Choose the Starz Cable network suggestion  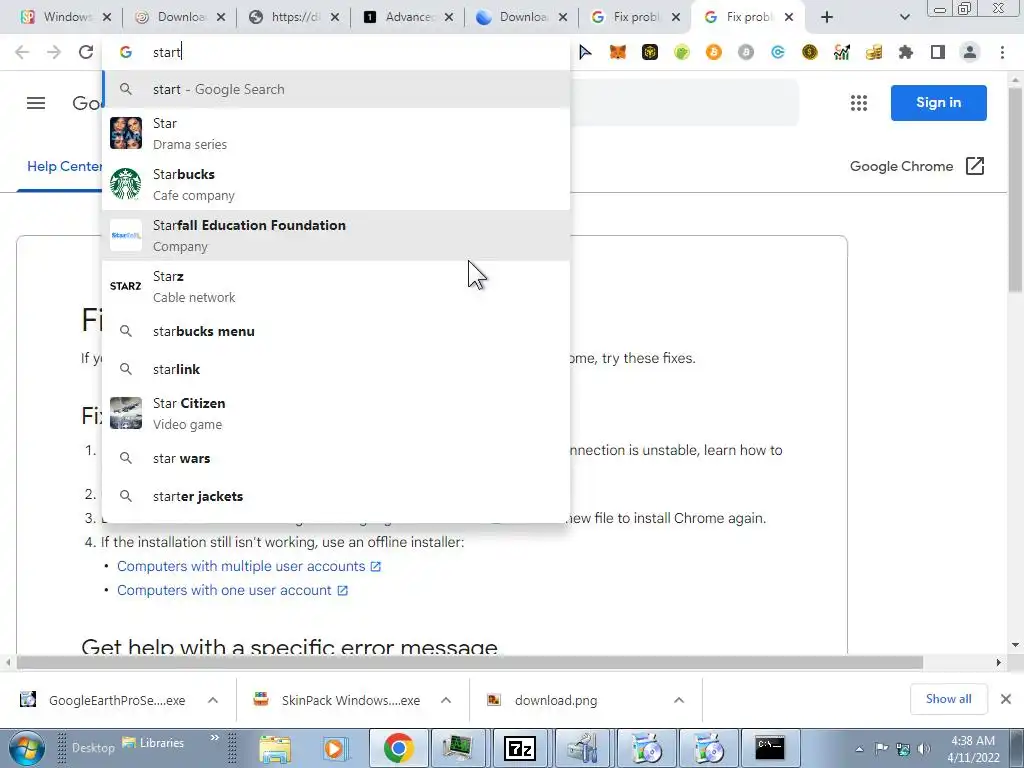(x=336, y=286)
